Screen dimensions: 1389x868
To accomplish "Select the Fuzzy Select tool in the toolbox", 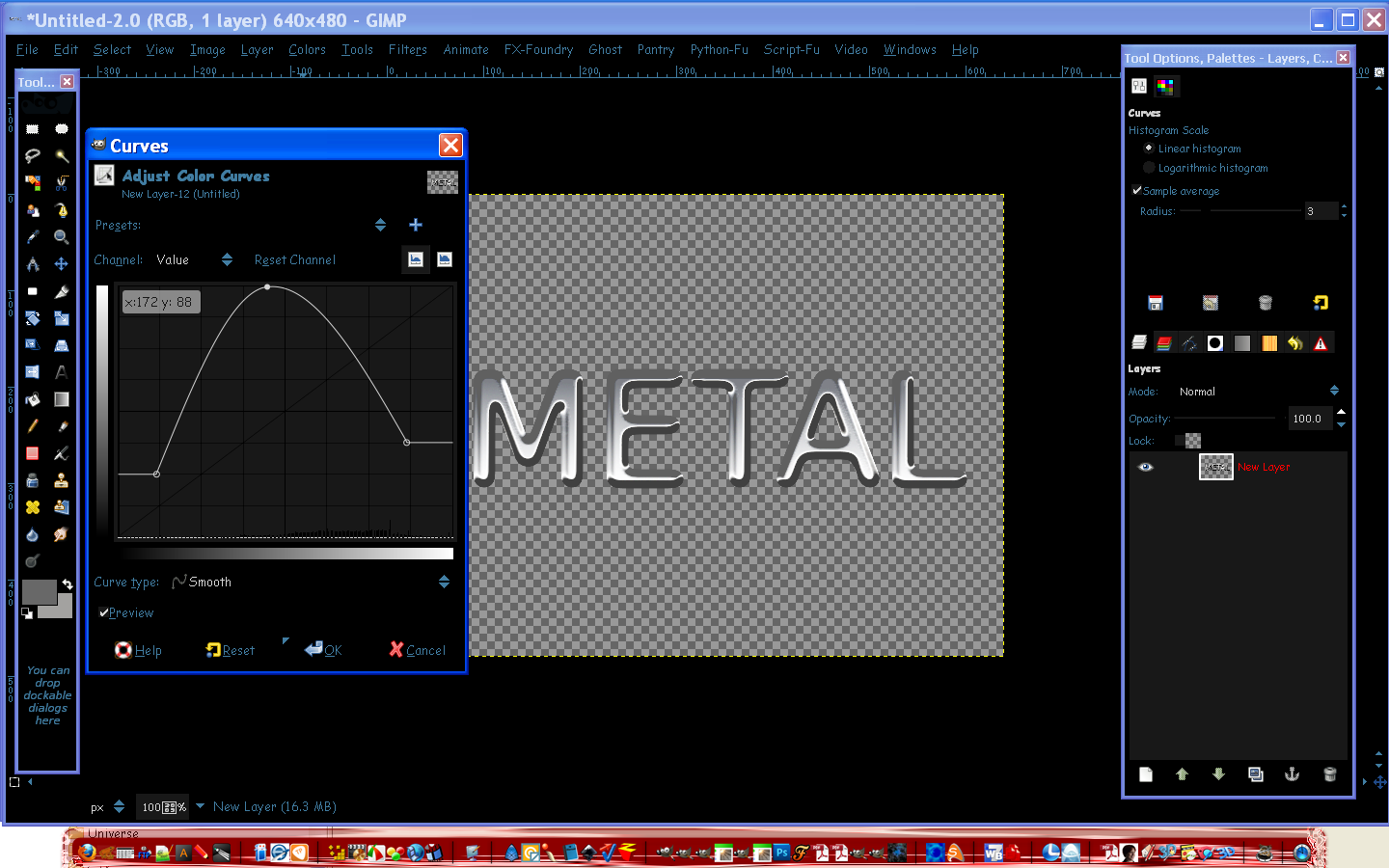I will pos(62,156).
